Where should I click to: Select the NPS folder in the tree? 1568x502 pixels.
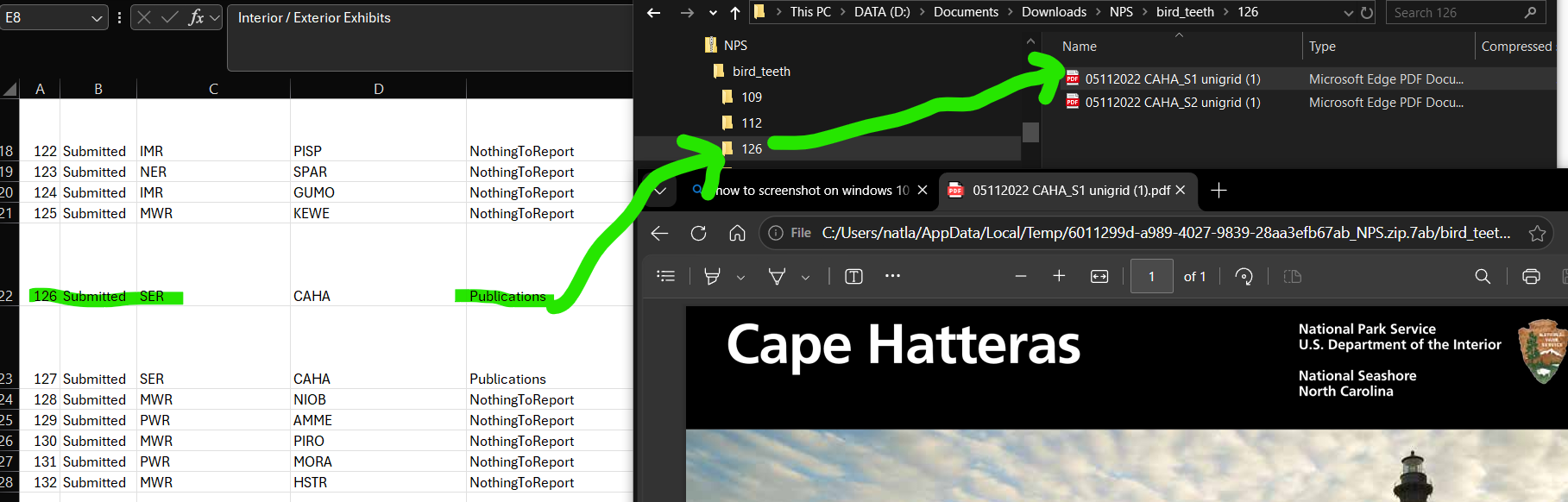tap(735, 45)
